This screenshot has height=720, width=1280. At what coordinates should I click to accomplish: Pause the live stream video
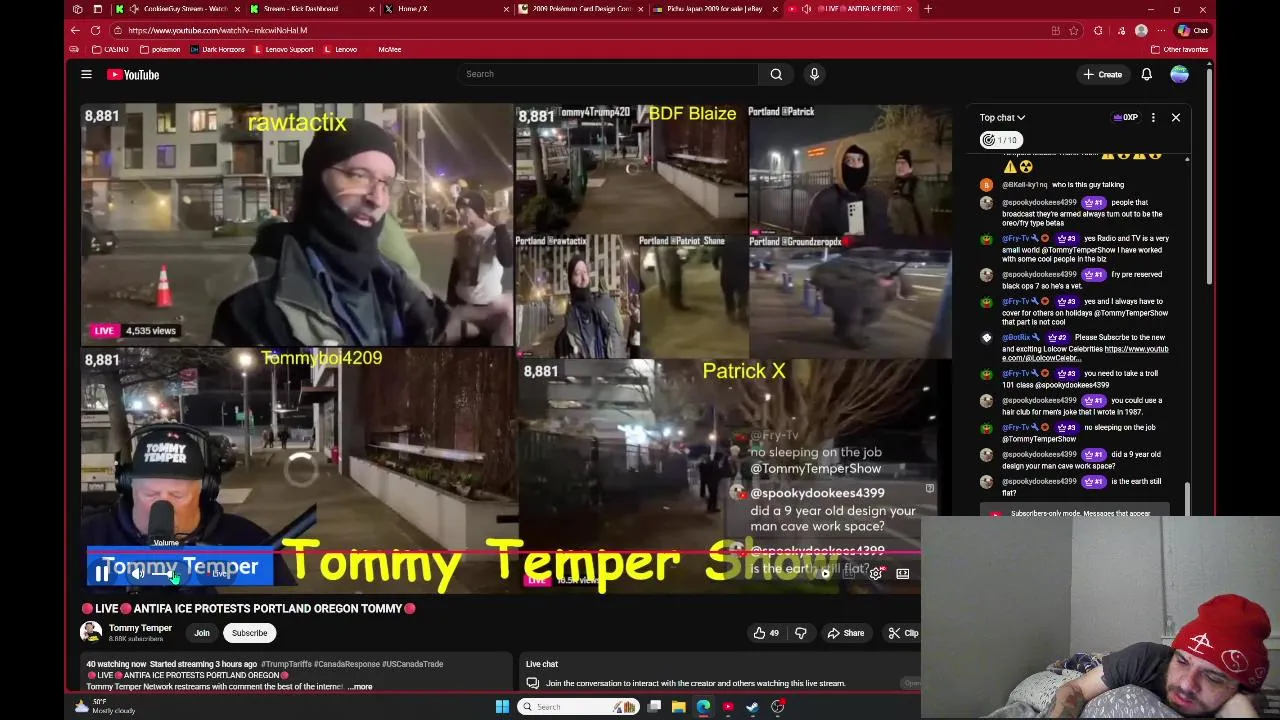pos(101,573)
